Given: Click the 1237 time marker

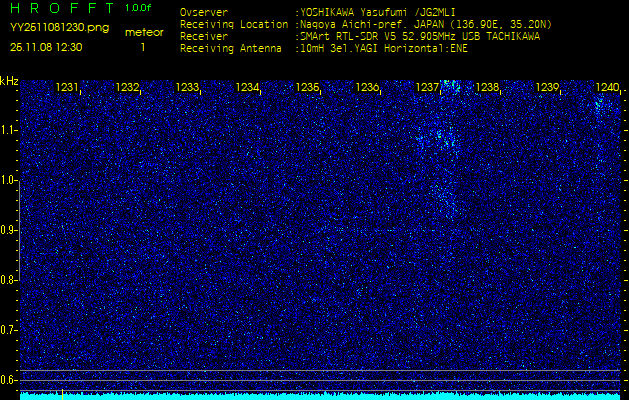Looking at the screenshot, I should [427, 87].
